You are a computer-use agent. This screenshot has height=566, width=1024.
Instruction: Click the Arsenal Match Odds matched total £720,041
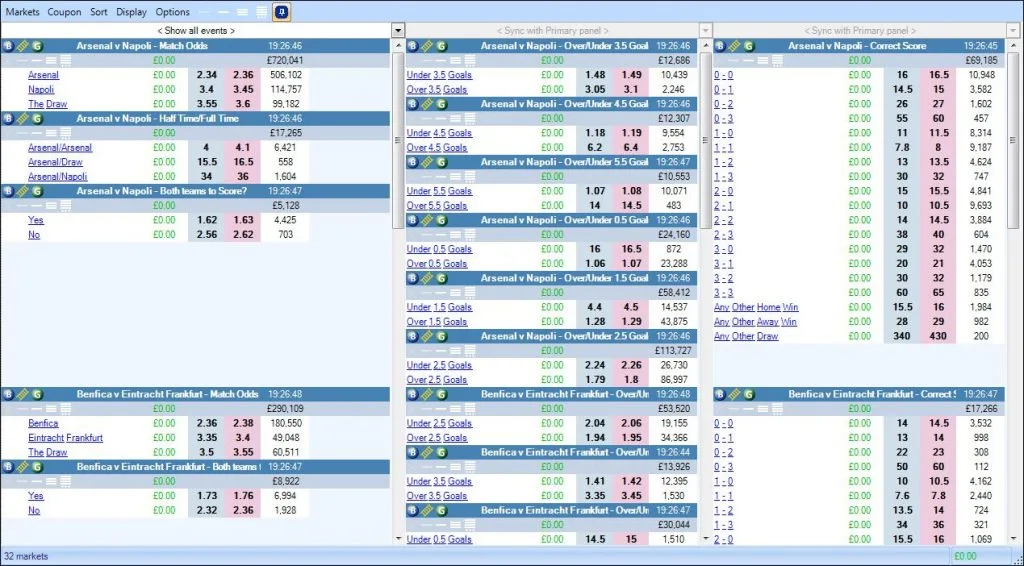[x=285, y=60]
